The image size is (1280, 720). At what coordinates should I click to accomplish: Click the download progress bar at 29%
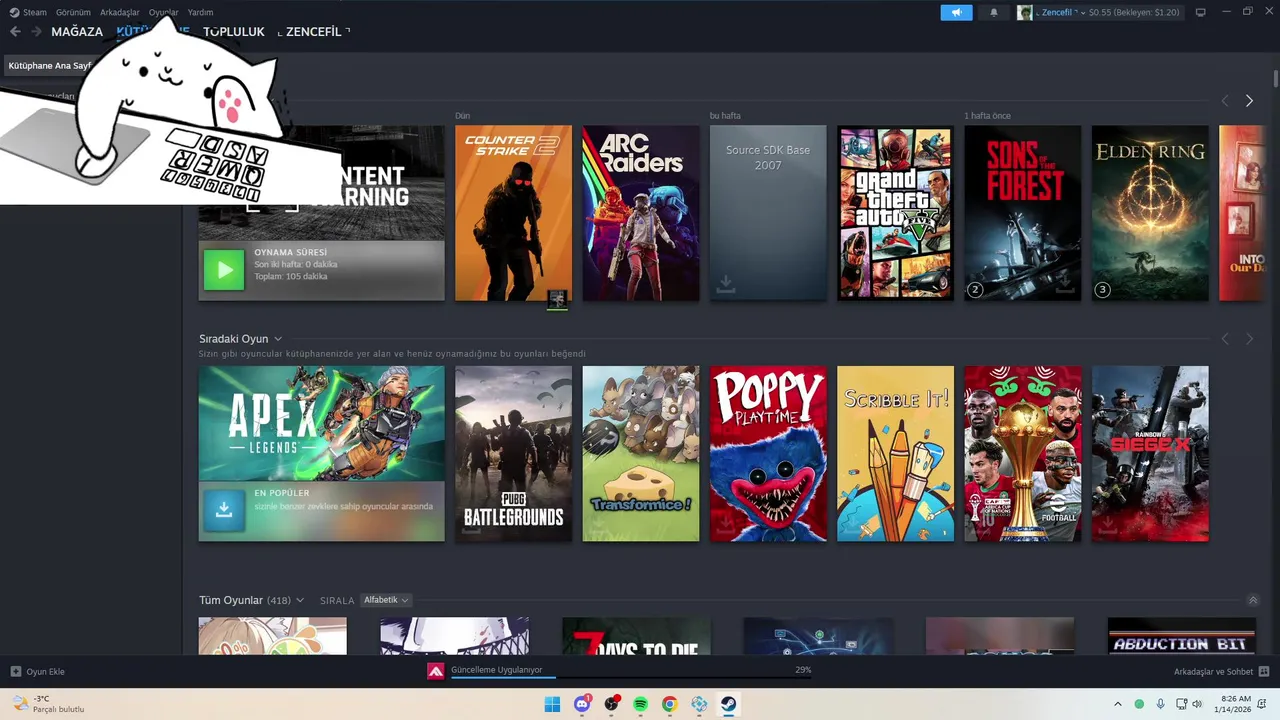(x=631, y=677)
